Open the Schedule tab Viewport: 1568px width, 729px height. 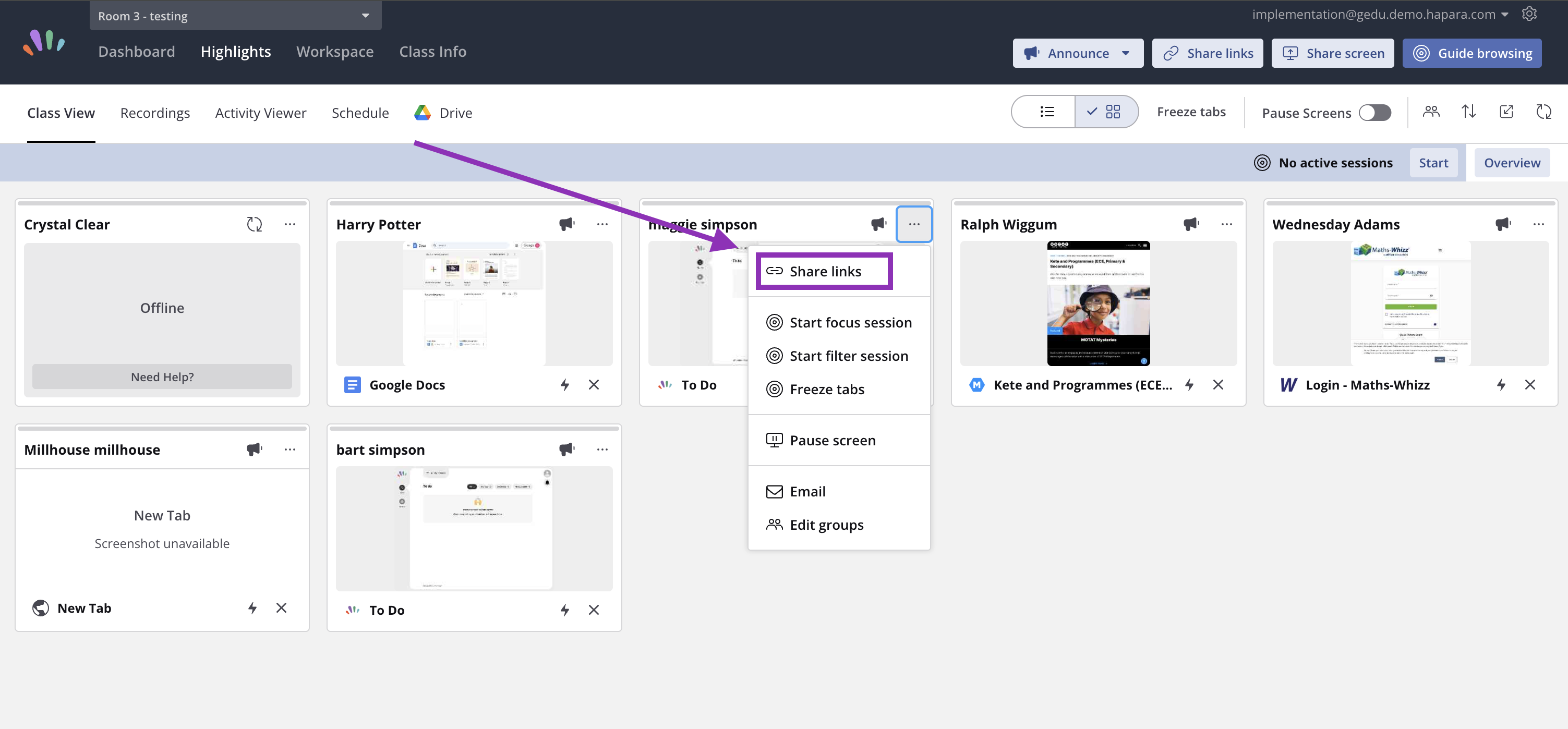pyautogui.click(x=360, y=113)
